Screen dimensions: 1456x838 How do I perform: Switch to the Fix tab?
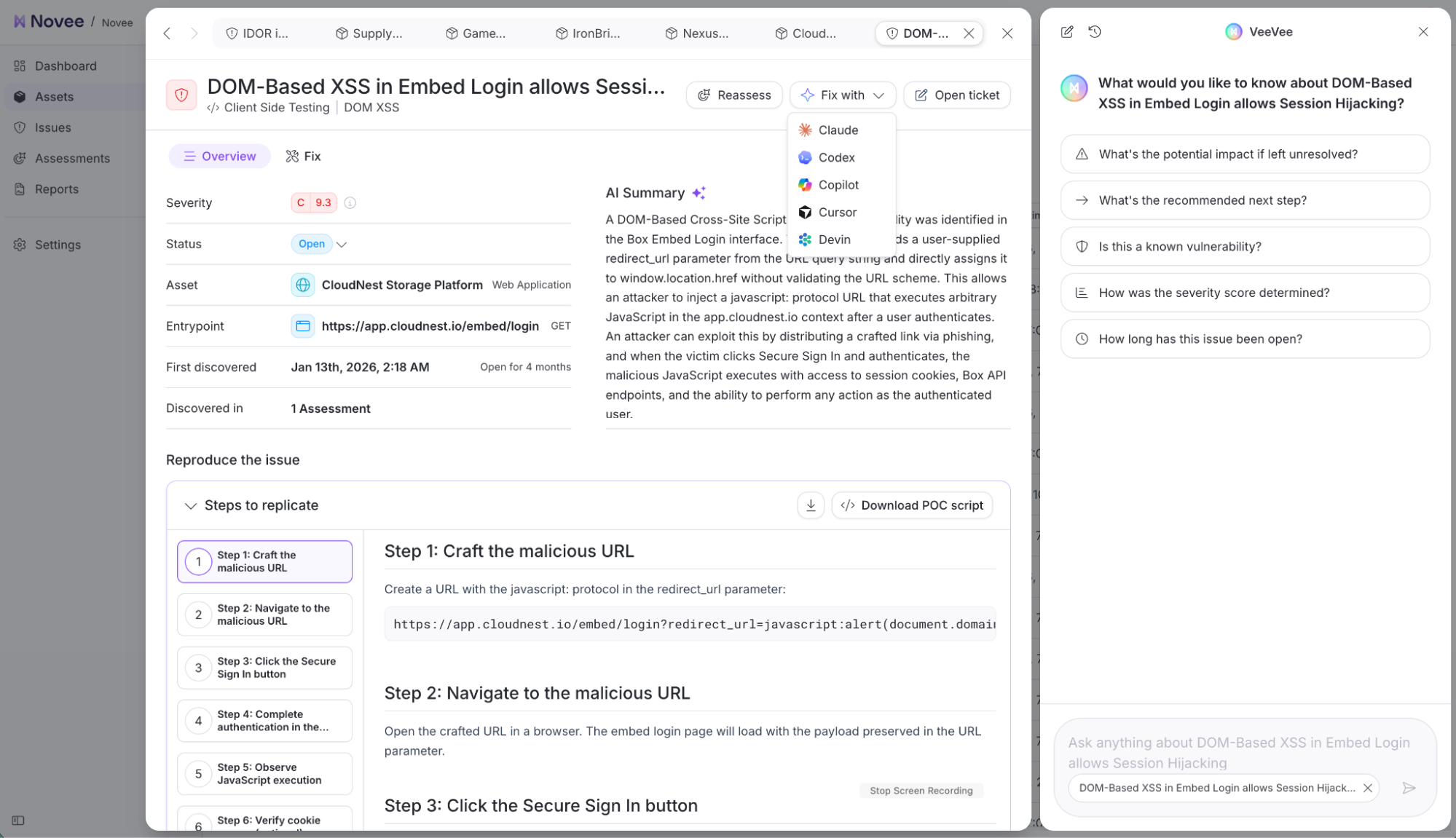click(x=303, y=157)
